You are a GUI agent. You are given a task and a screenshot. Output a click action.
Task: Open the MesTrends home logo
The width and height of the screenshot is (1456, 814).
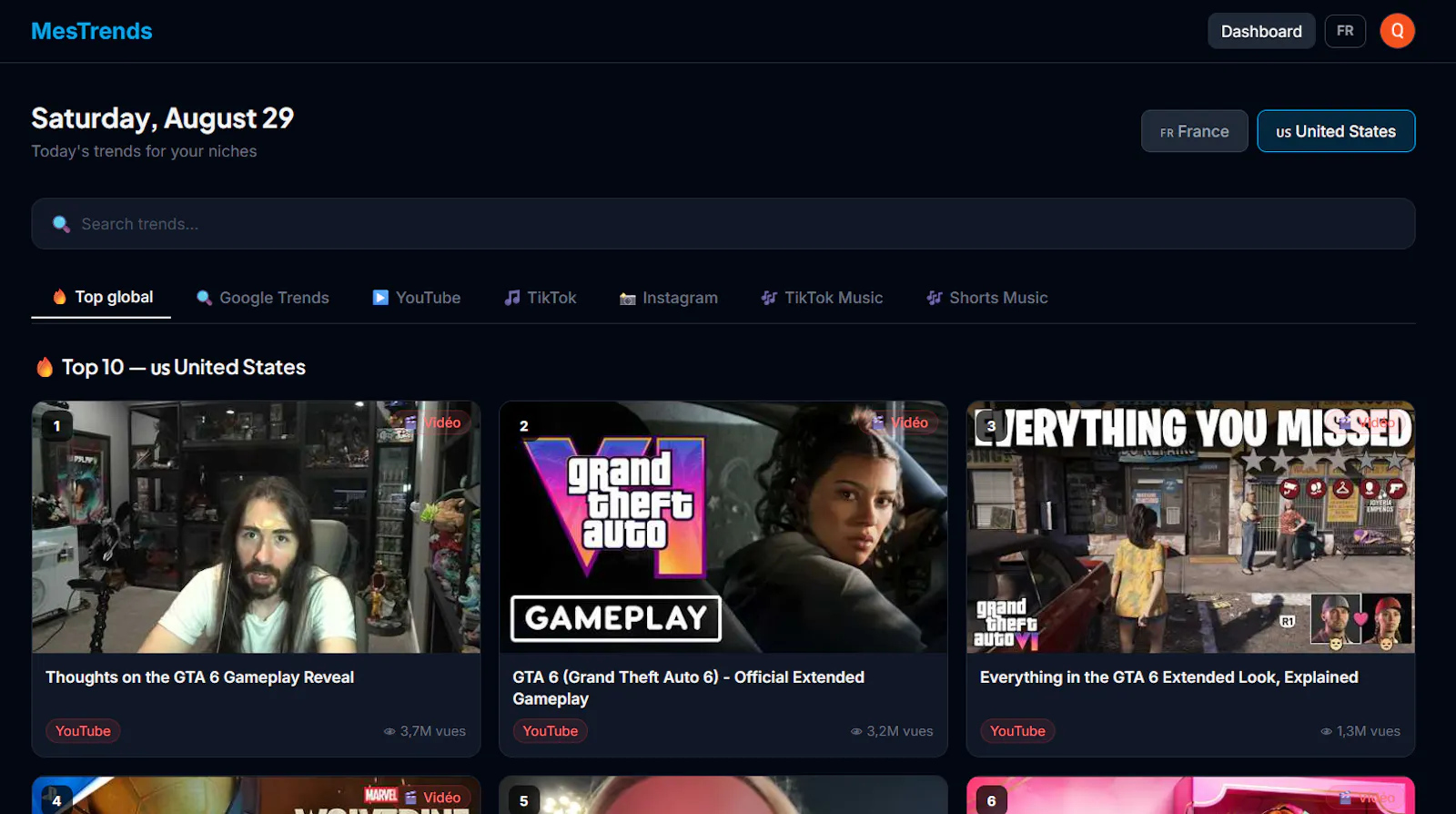click(x=92, y=31)
